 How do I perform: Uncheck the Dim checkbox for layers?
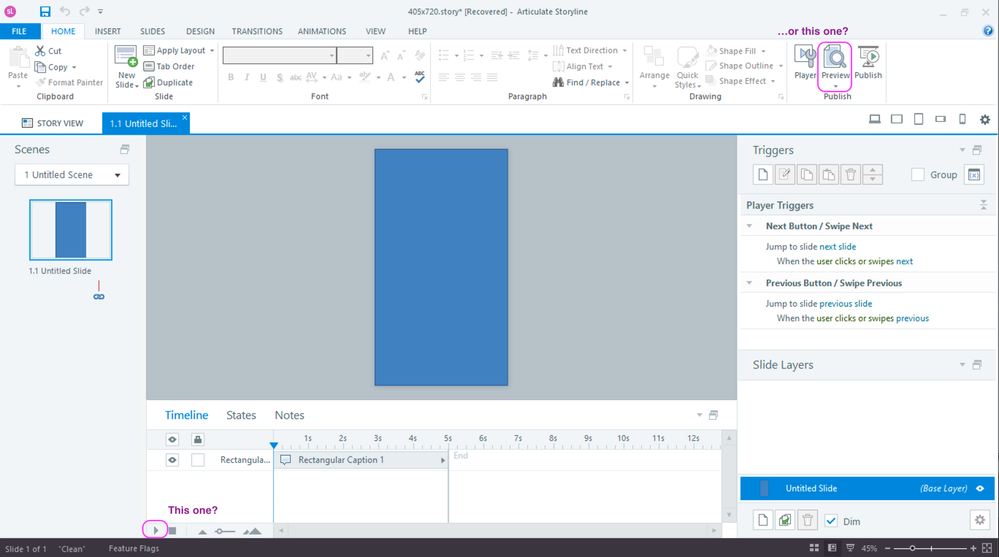tap(831, 520)
